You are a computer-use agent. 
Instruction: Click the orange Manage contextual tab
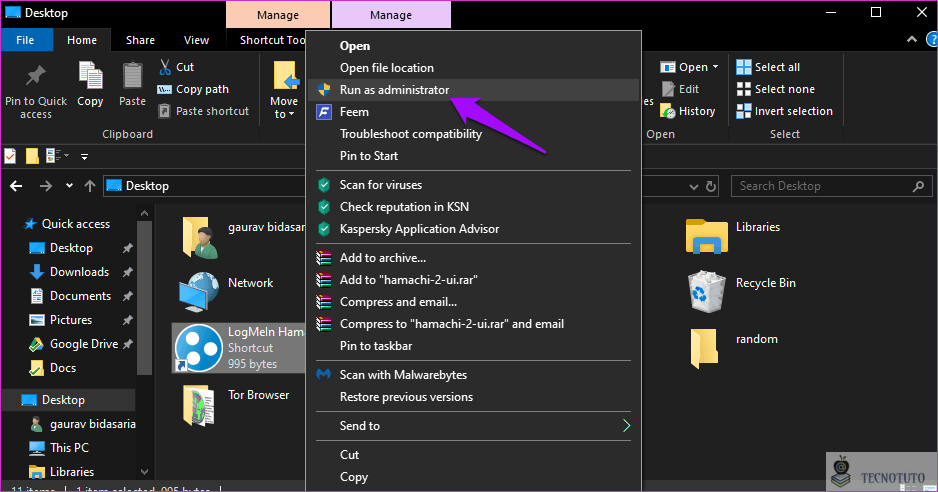tap(278, 15)
